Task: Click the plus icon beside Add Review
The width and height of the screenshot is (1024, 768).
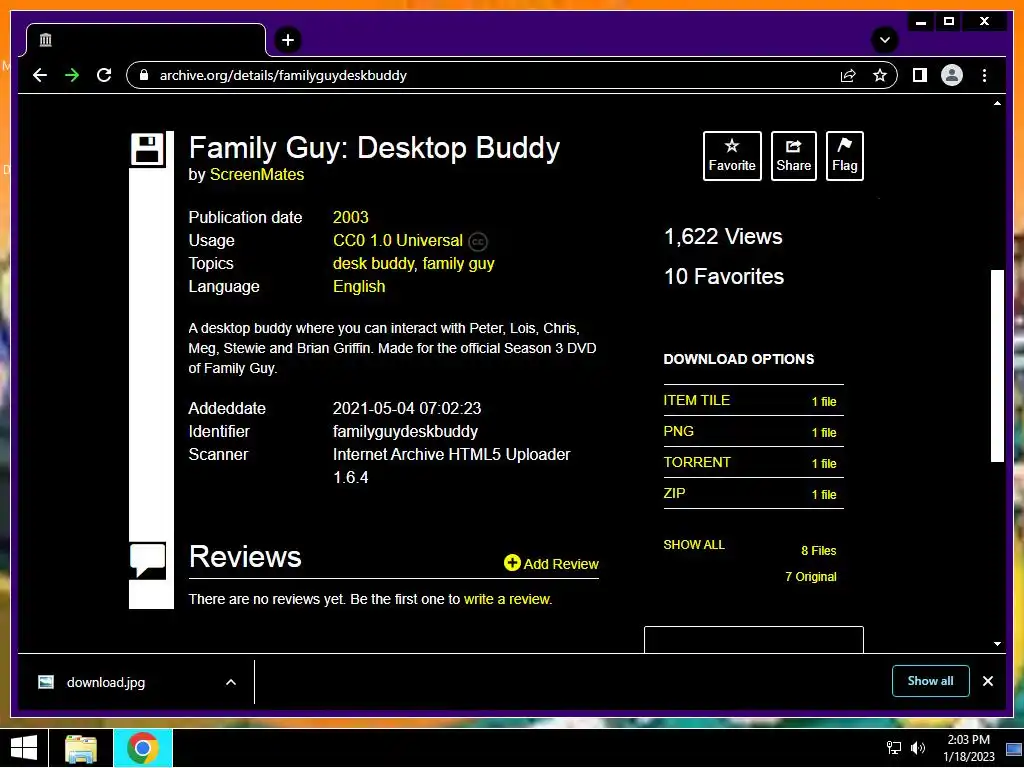Action: point(512,562)
